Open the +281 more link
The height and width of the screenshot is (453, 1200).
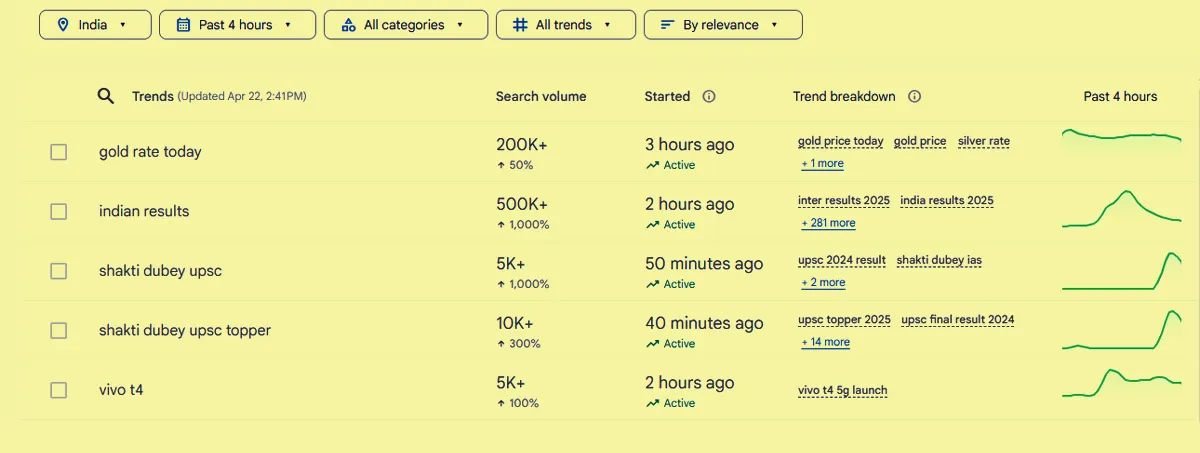(828, 223)
